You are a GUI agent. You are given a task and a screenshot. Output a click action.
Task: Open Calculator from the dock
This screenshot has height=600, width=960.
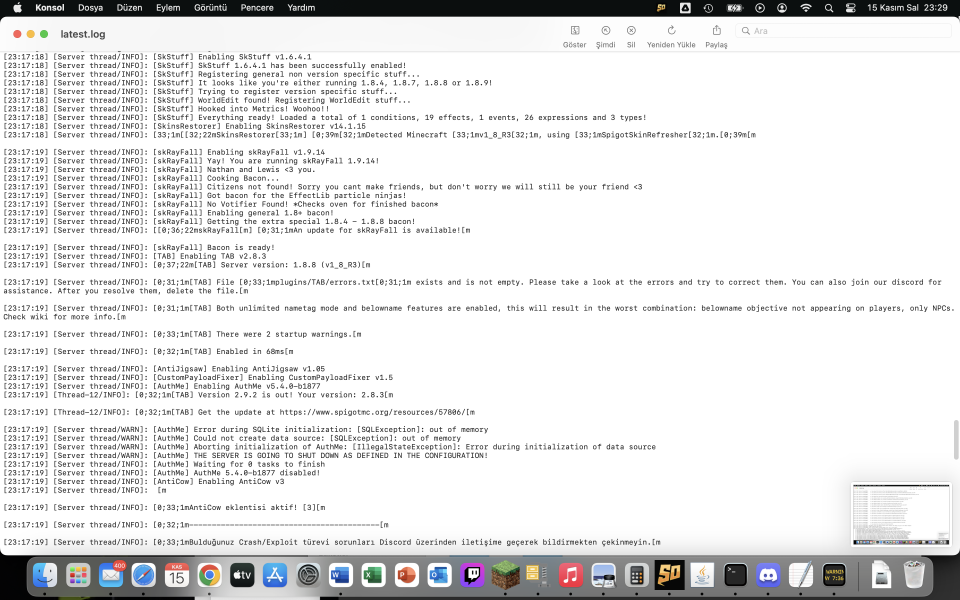click(x=637, y=575)
